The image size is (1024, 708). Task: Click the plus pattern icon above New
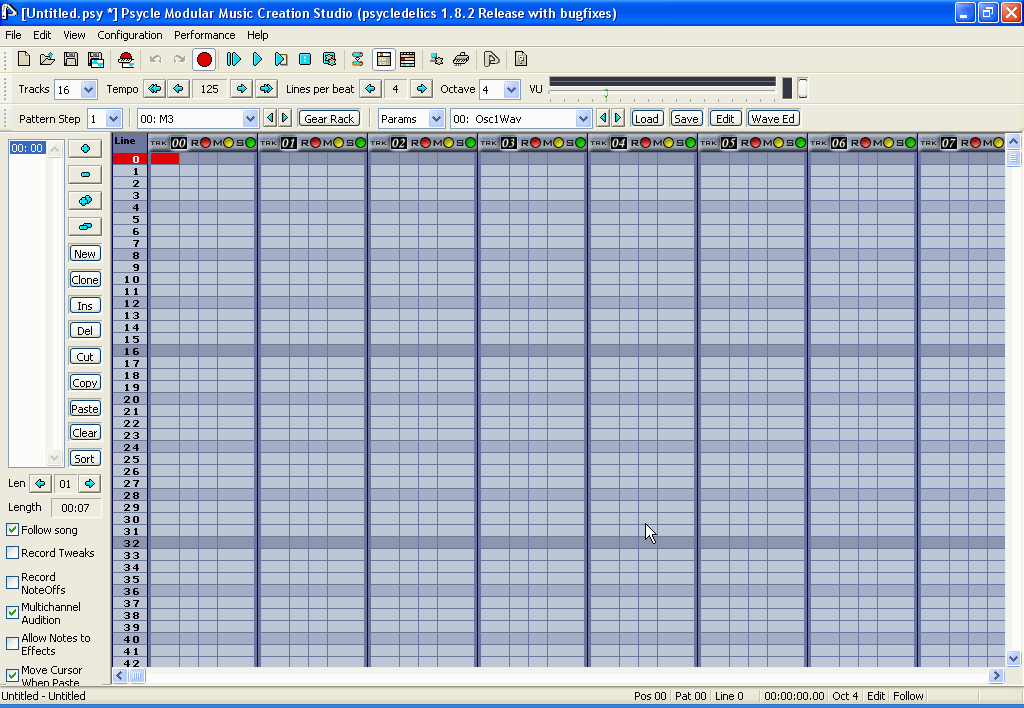[85, 149]
